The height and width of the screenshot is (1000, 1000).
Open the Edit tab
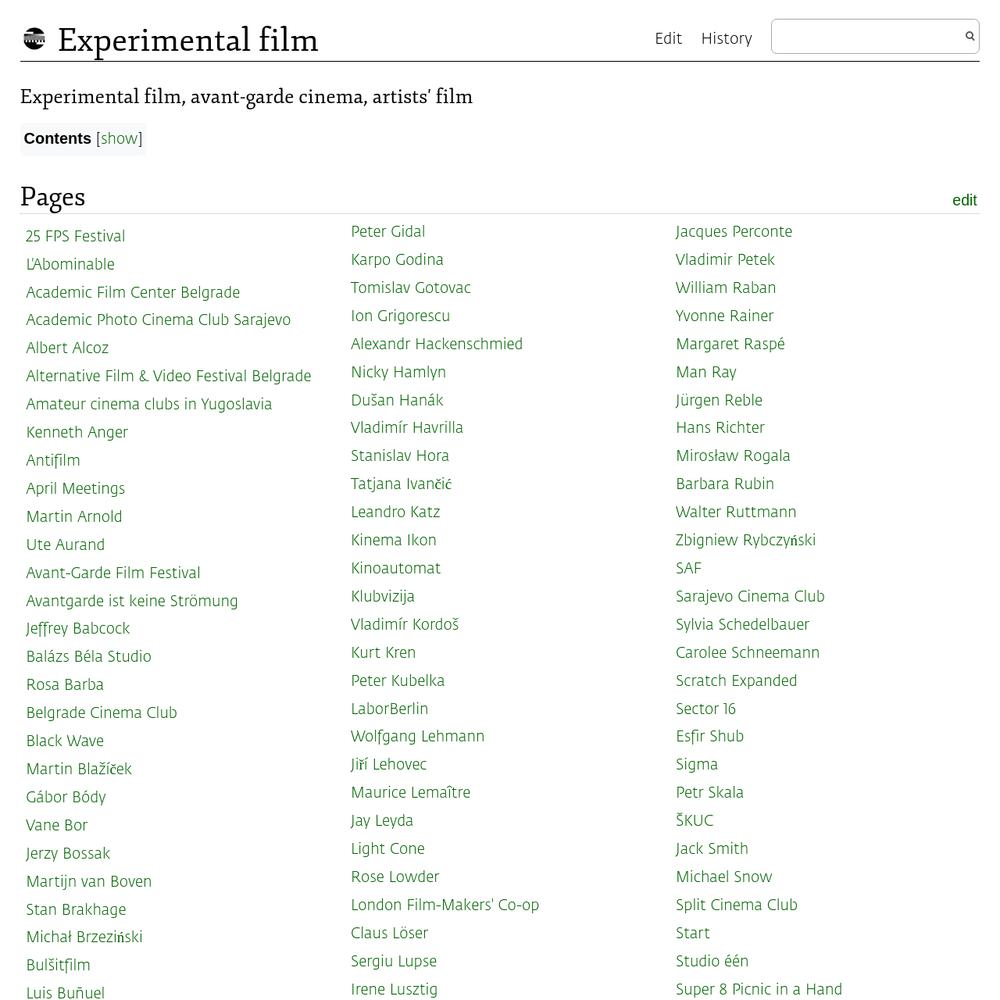point(668,38)
